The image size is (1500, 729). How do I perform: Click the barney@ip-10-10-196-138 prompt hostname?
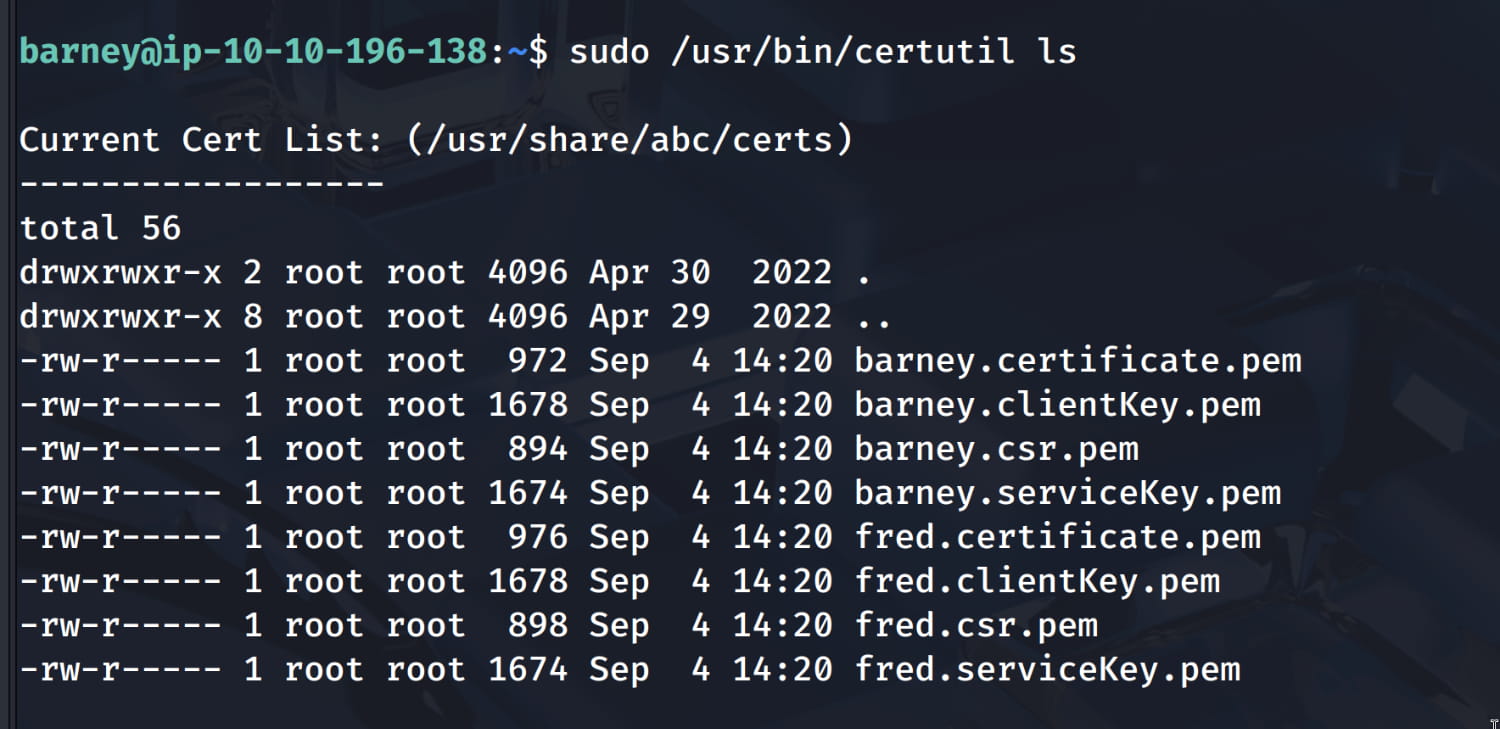pyautogui.click(x=253, y=51)
